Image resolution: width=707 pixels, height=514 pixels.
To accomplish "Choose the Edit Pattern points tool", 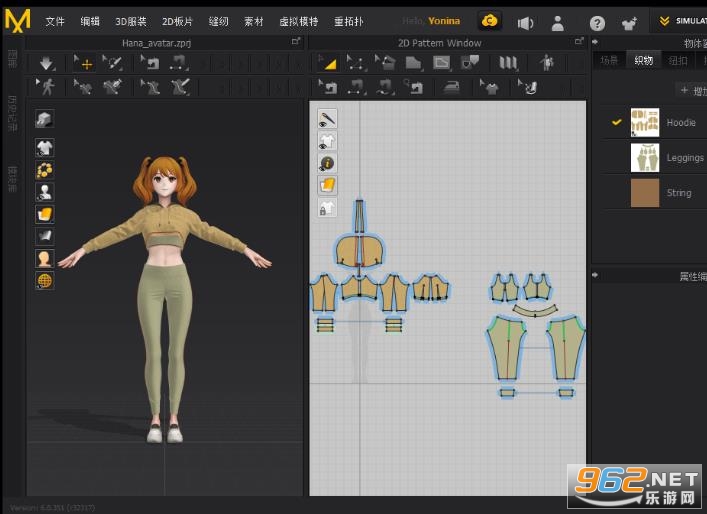I will [x=356, y=63].
